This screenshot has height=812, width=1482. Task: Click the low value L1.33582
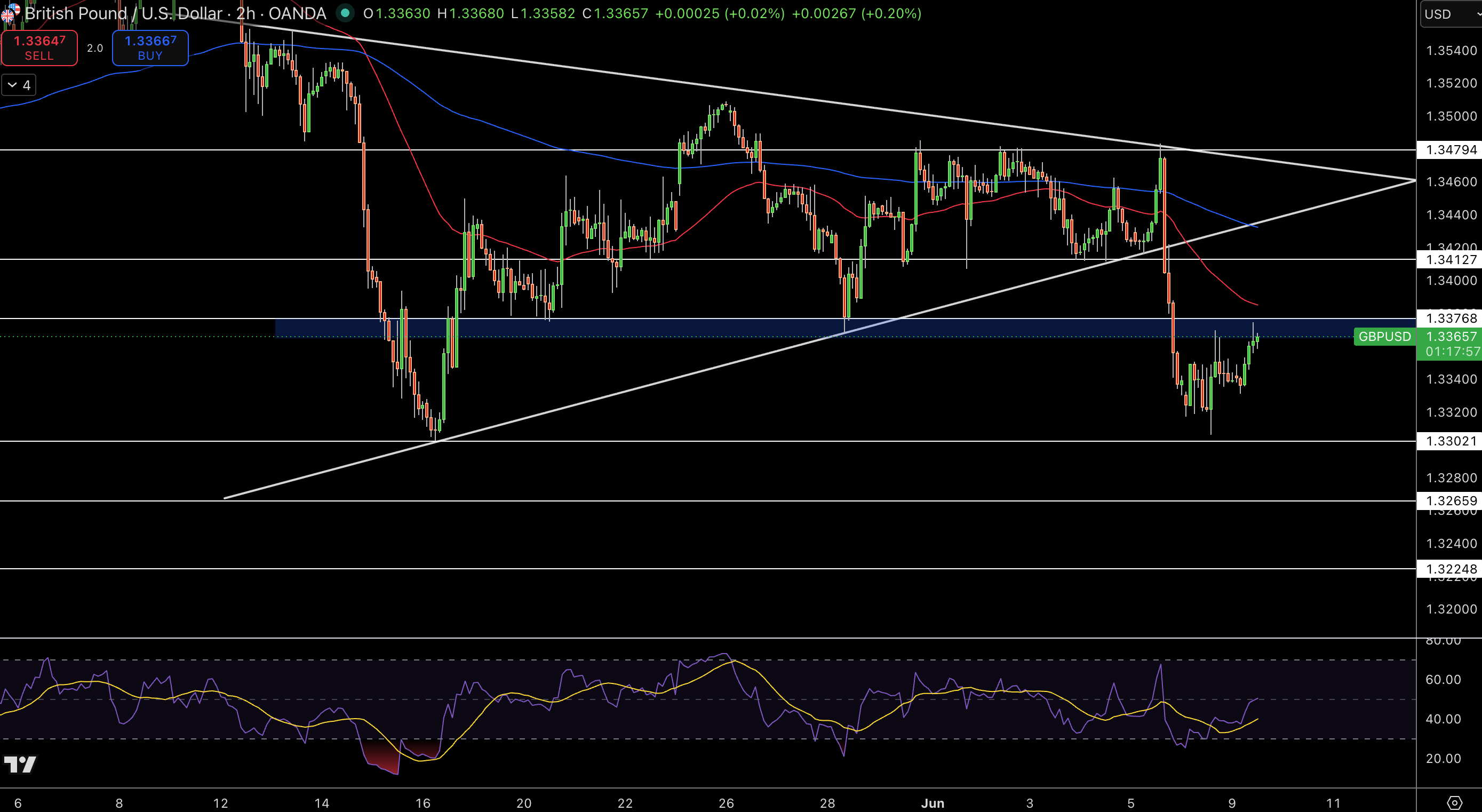(543, 13)
